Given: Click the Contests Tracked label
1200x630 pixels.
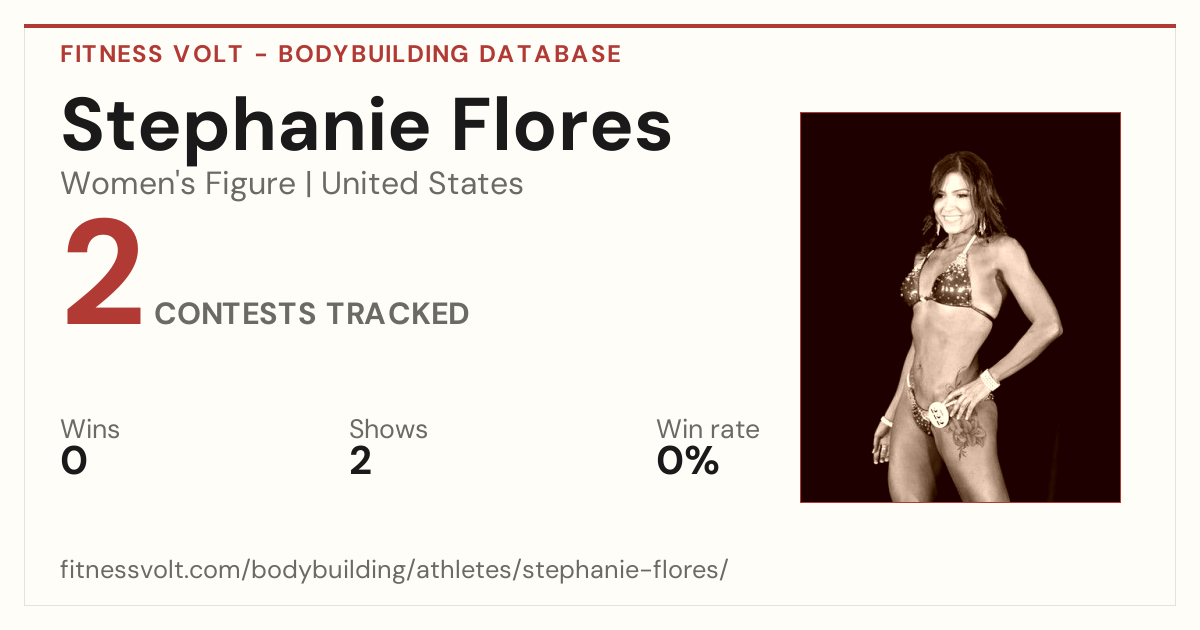Looking at the screenshot, I should 312,314.
